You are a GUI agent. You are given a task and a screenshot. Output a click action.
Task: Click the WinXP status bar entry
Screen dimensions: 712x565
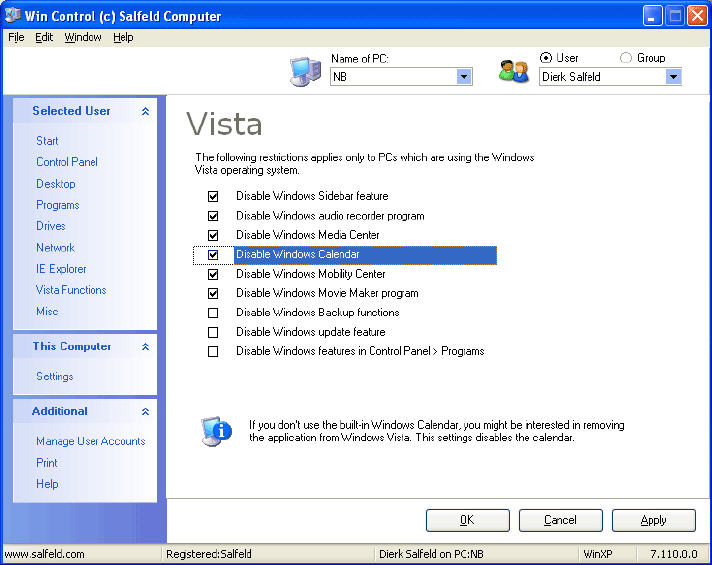(x=598, y=554)
